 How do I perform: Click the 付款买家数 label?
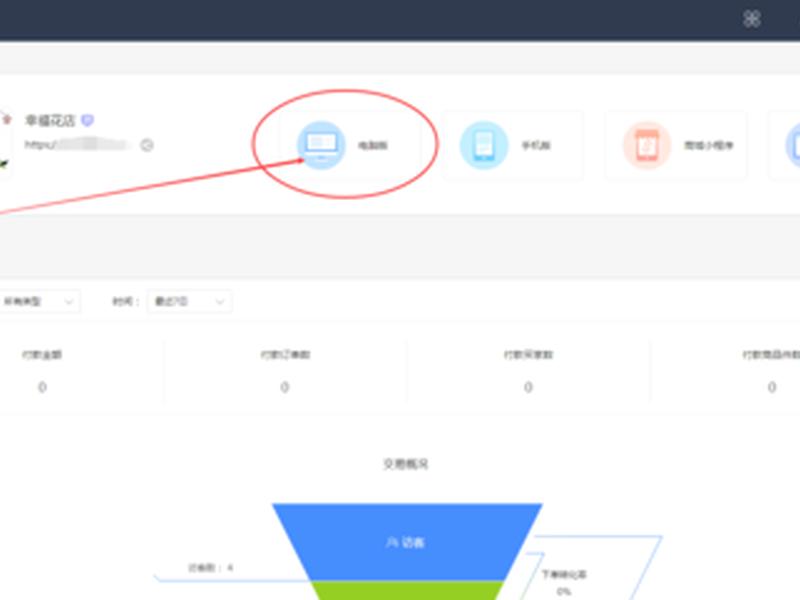[528, 355]
